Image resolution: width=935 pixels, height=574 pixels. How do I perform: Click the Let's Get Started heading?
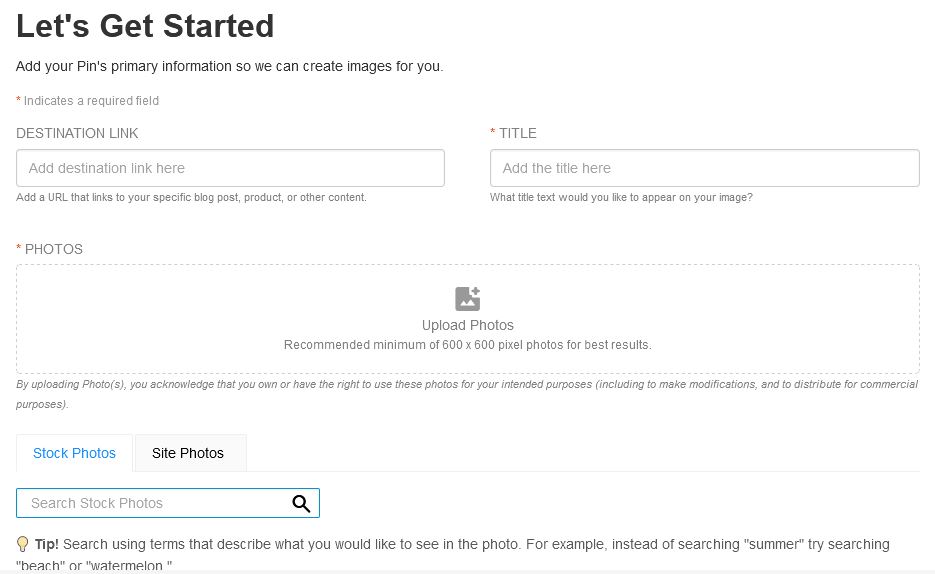(x=145, y=26)
